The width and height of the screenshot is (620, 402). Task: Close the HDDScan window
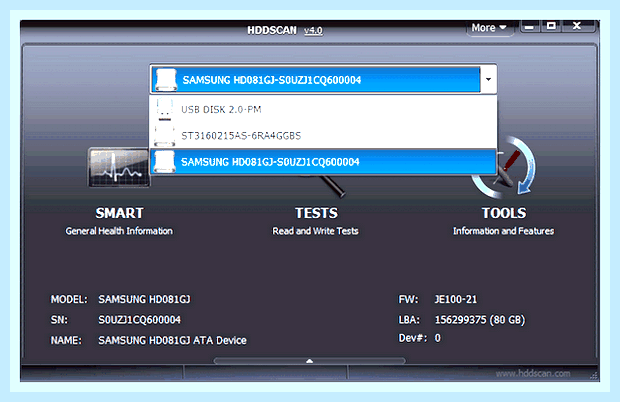coord(577,26)
